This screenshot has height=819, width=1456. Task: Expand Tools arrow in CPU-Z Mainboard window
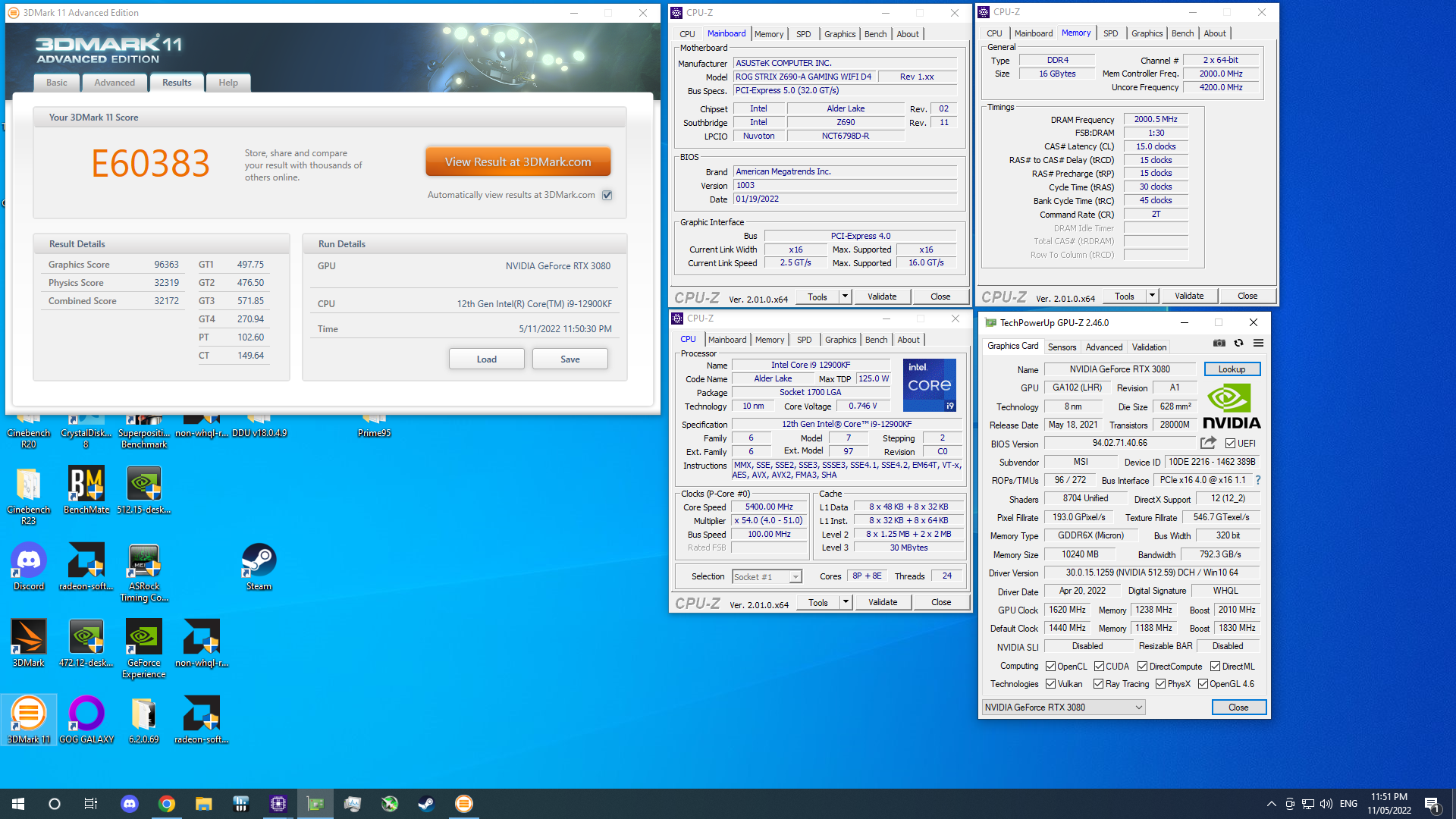[845, 297]
